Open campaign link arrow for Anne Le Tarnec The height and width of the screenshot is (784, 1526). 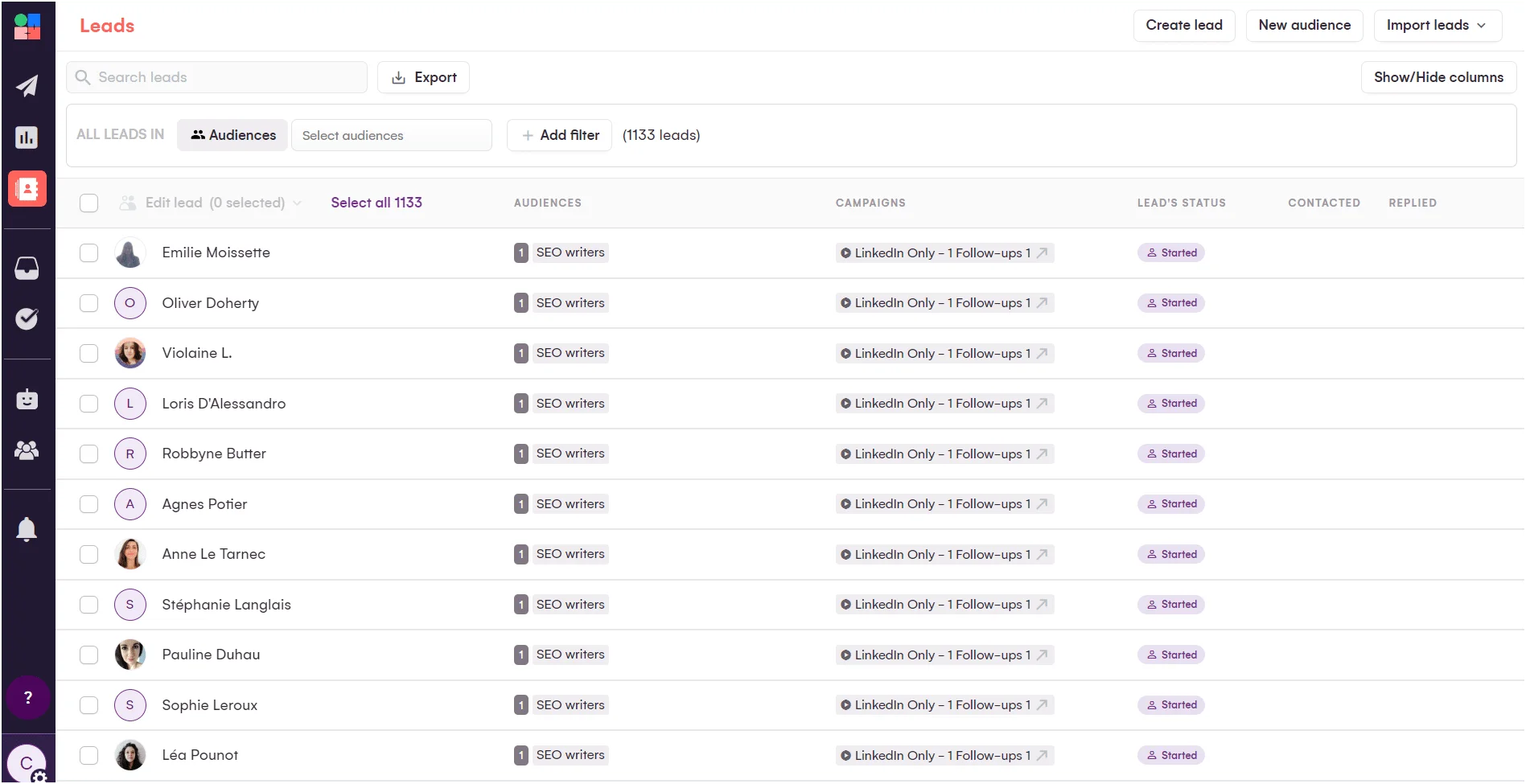[x=1042, y=554]
